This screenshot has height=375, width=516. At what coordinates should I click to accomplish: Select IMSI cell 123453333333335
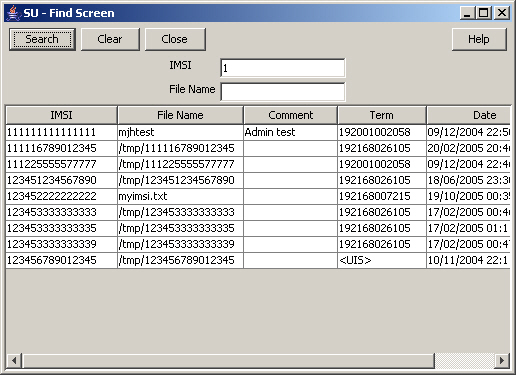tap(62, 228)
